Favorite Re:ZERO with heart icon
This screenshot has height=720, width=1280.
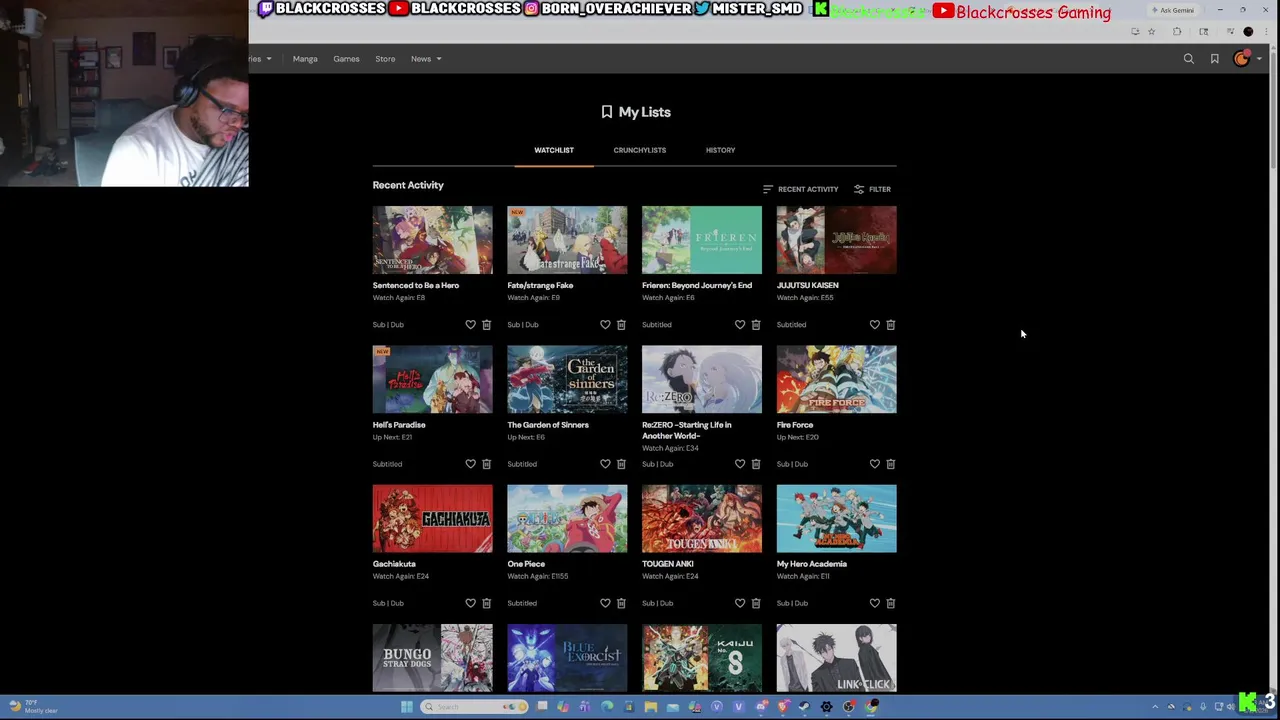click(x=740, y=464)
